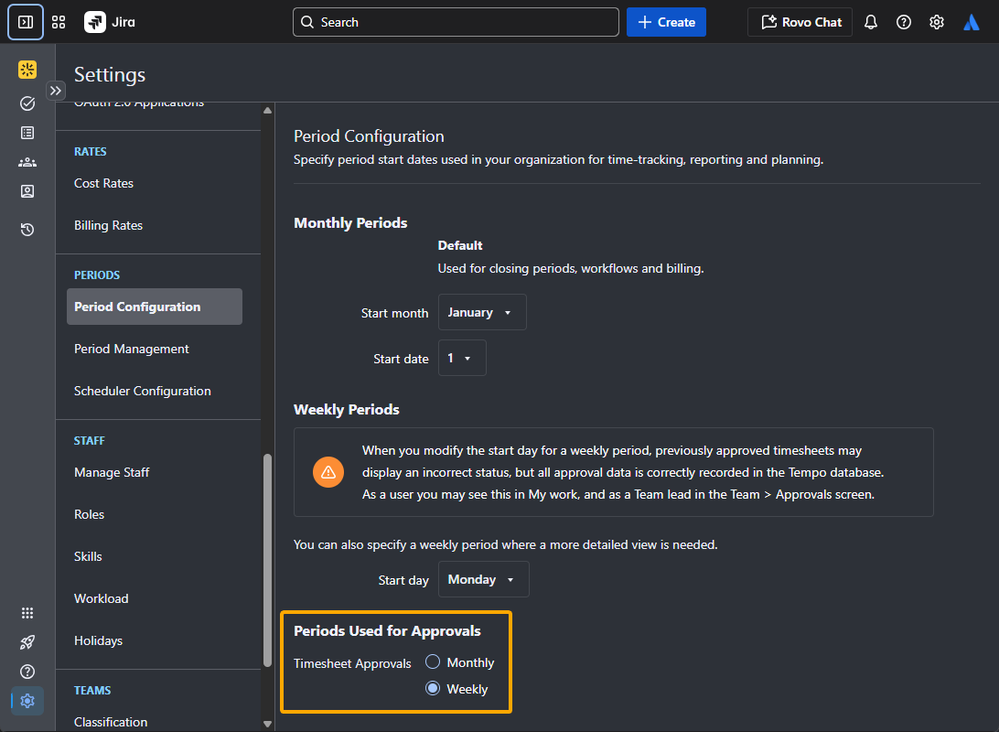The height and width of the screenshot is (732, 999).
Task: Select Weekly timesheet approvals
Action: (433, 689)
